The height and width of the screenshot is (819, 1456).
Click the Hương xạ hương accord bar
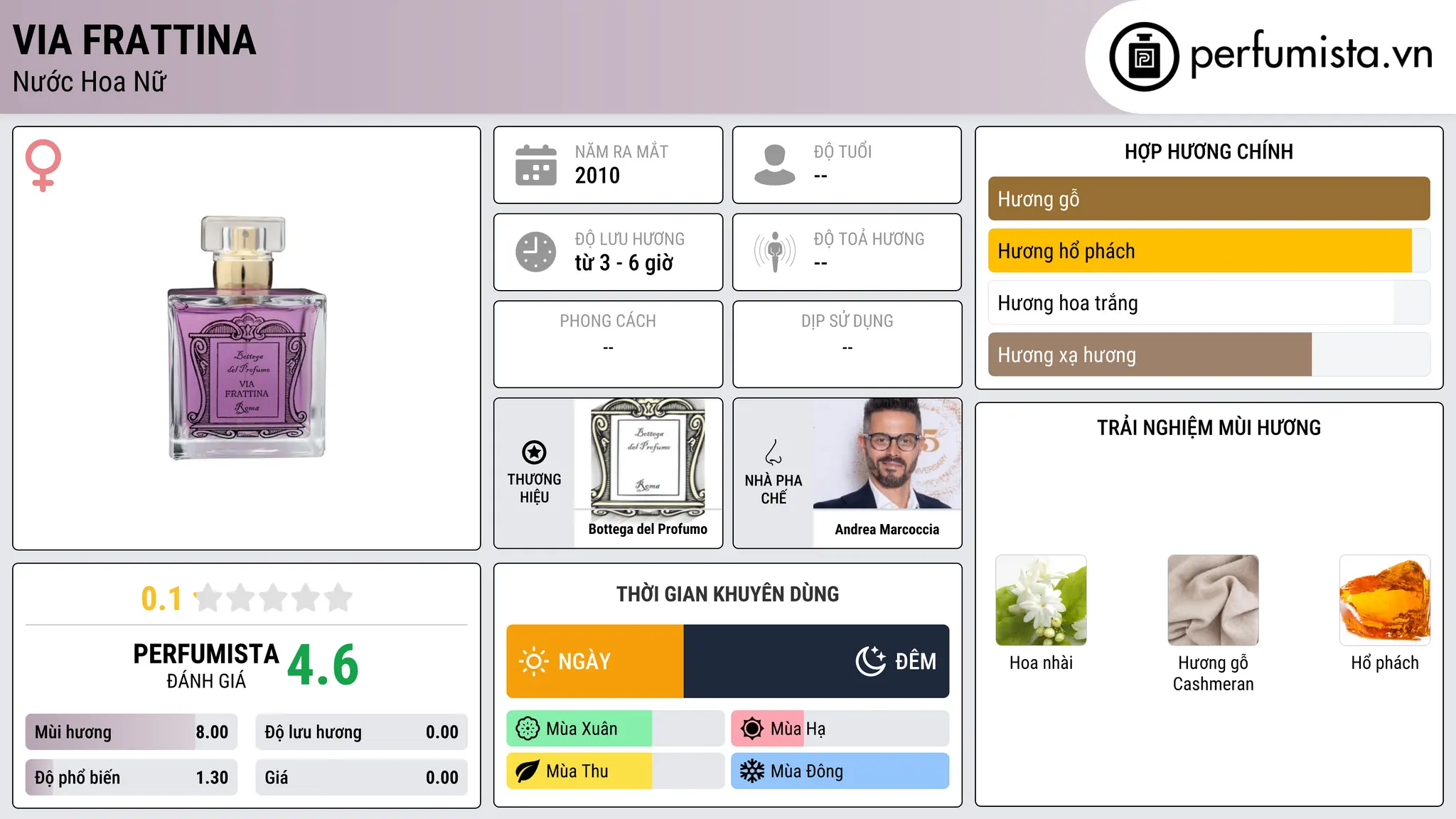coord(1209,355)
